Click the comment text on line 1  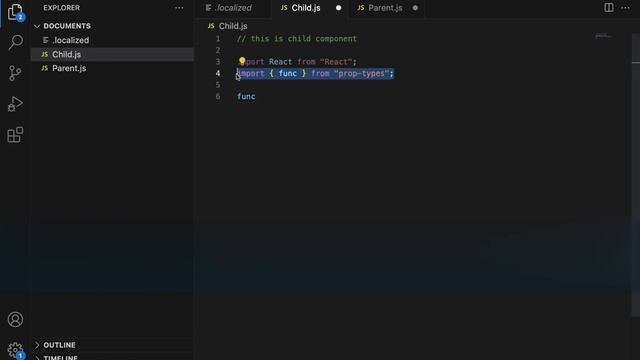click(297, 39)
